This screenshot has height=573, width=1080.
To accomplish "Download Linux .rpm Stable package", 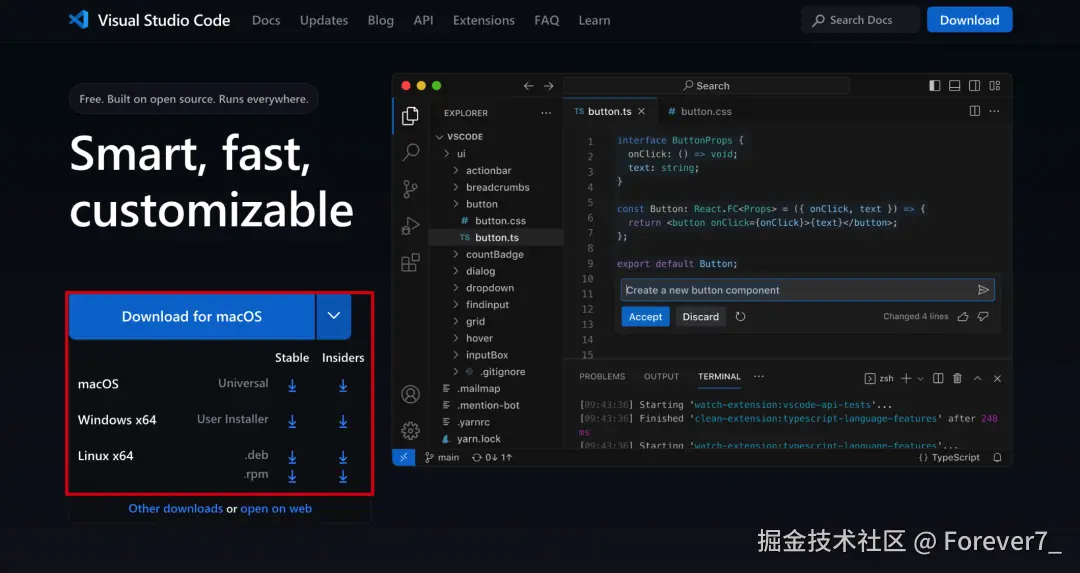I will tap(292, 476).
